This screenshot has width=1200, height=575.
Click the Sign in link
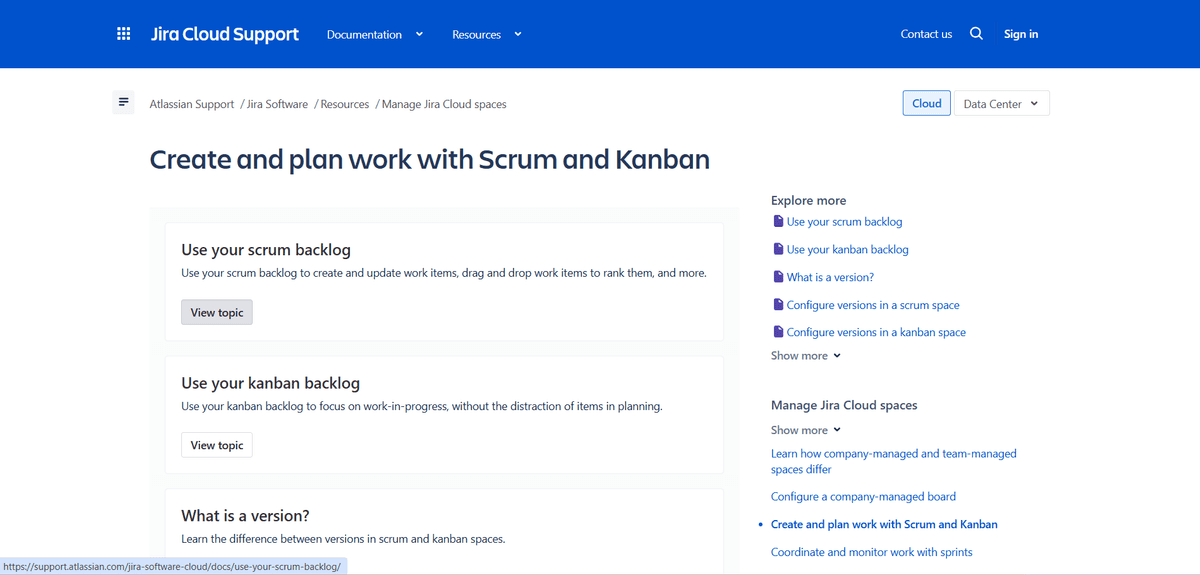click(1021, 34)
